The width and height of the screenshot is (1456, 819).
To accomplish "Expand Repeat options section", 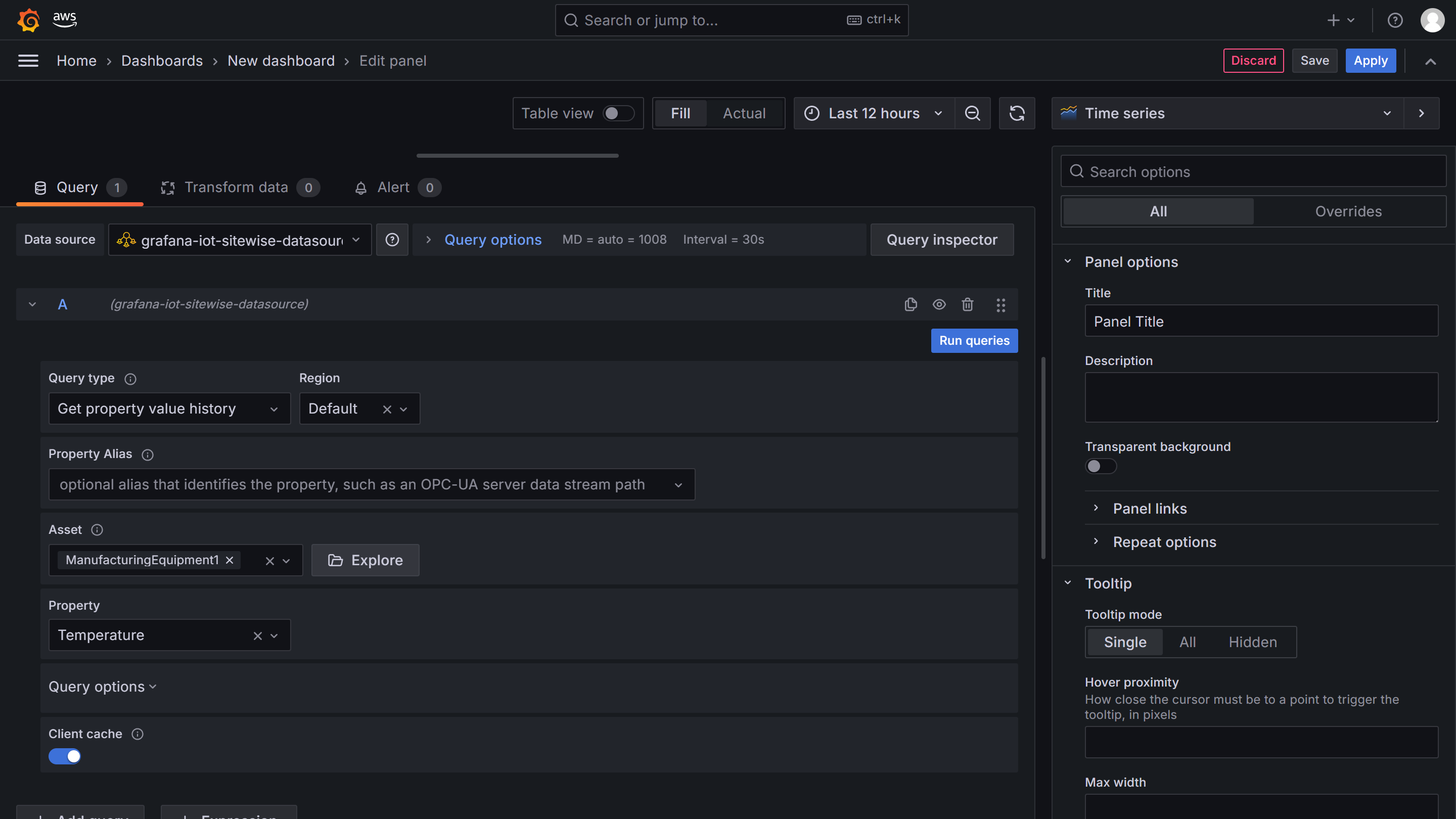I will click(x=1164, y=542).
